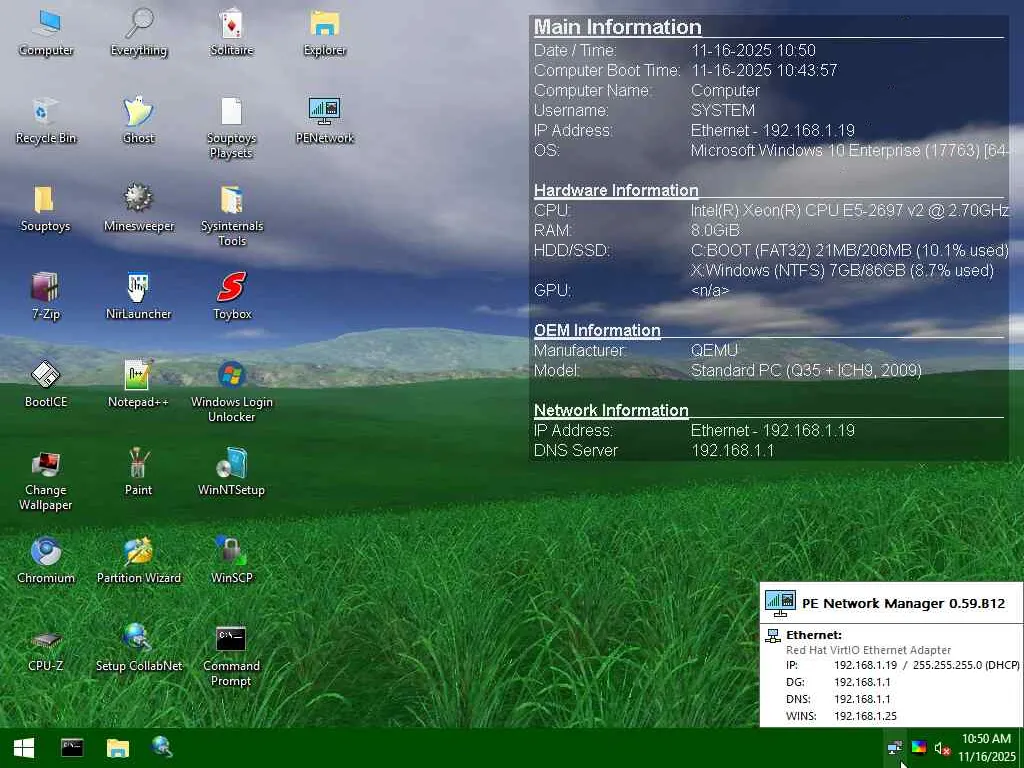Select the Souptoys folder icon
The height and width of the screenshot is (768, 1024).
point(45,209)
